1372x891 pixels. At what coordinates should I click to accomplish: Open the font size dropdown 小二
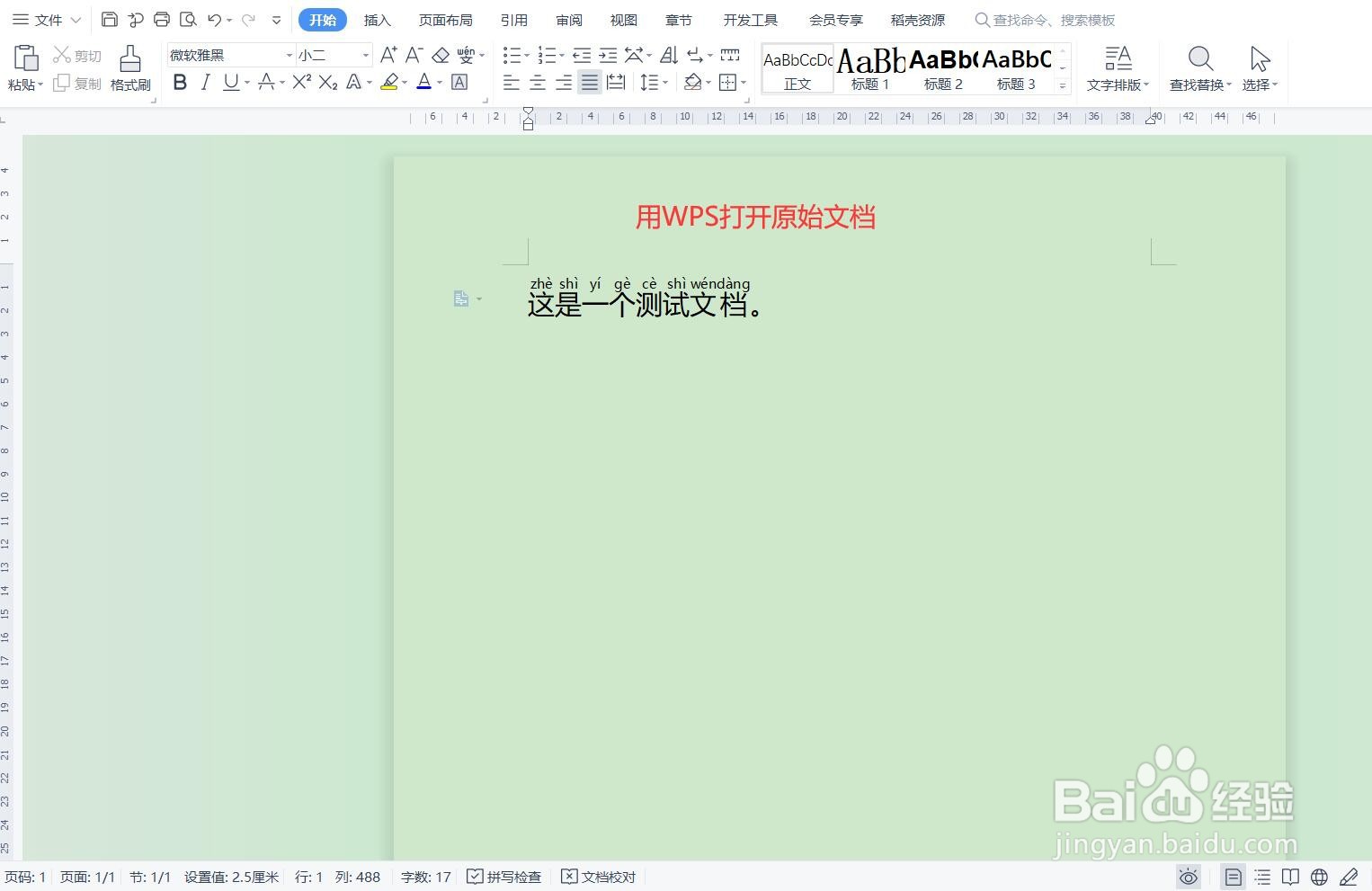(366, 56)
